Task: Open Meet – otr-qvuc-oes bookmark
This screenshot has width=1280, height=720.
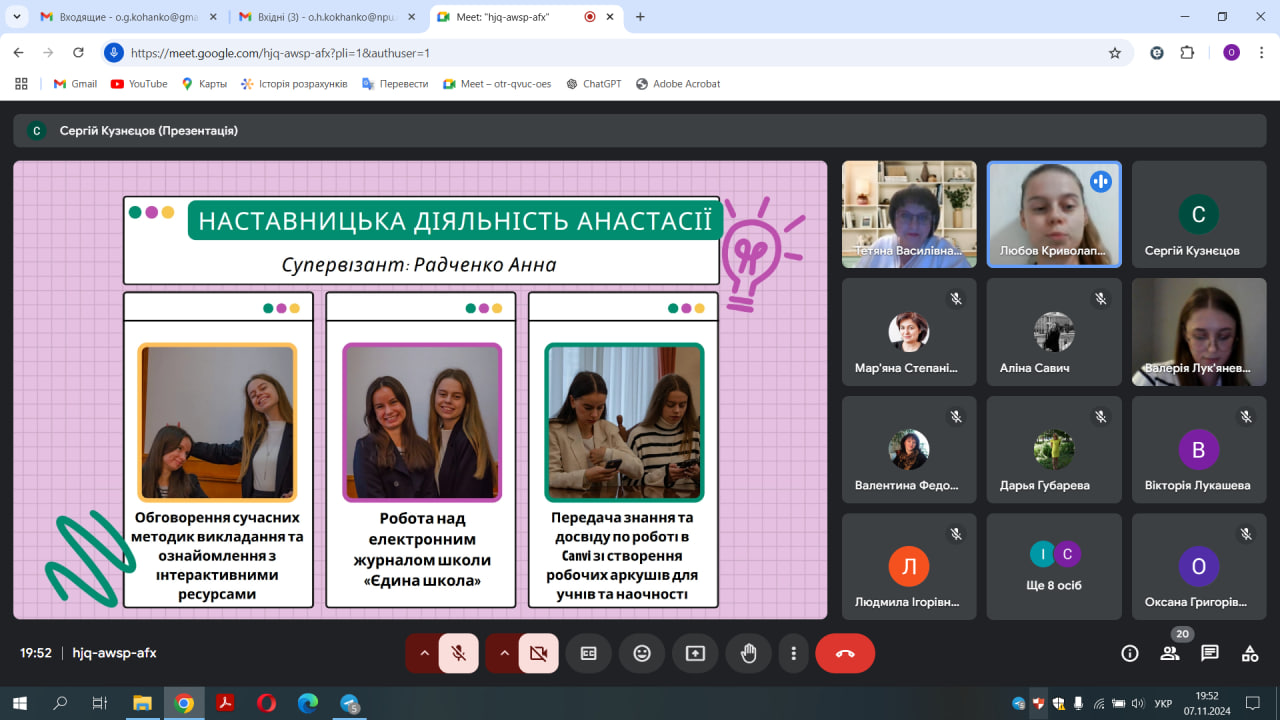Action: [x=497, y=84]
